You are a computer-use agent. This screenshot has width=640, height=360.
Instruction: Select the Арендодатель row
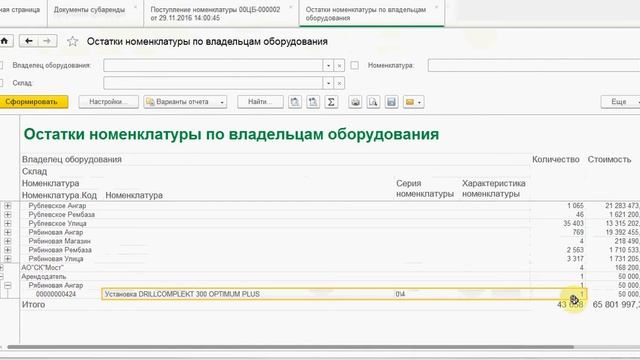tap(44, 277)
